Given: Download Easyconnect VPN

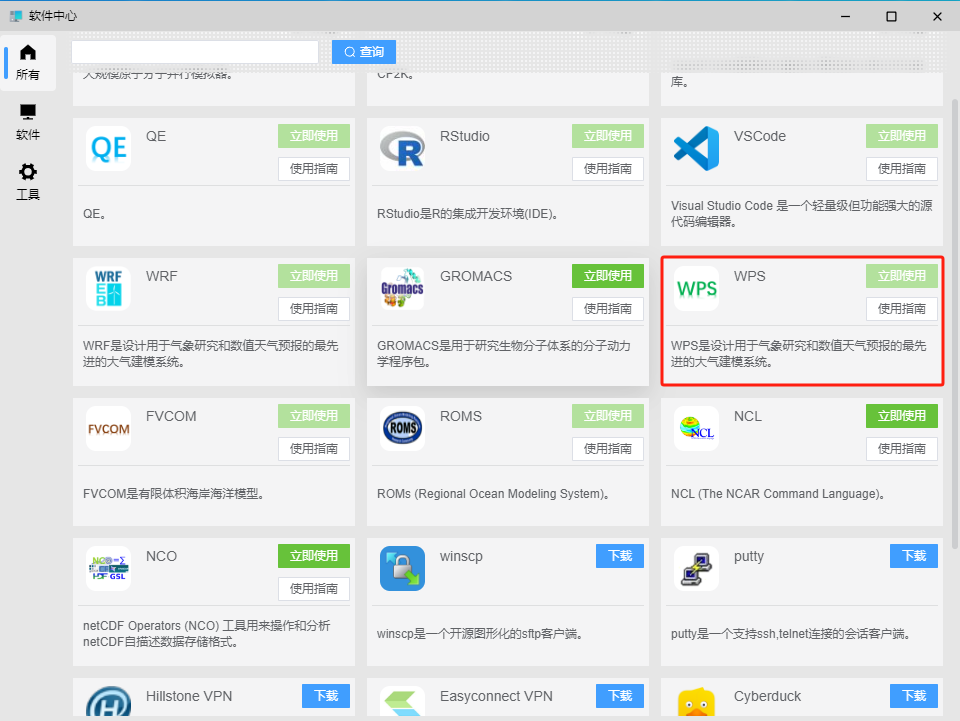Looking at the screenshot, I should pos(620,697).
